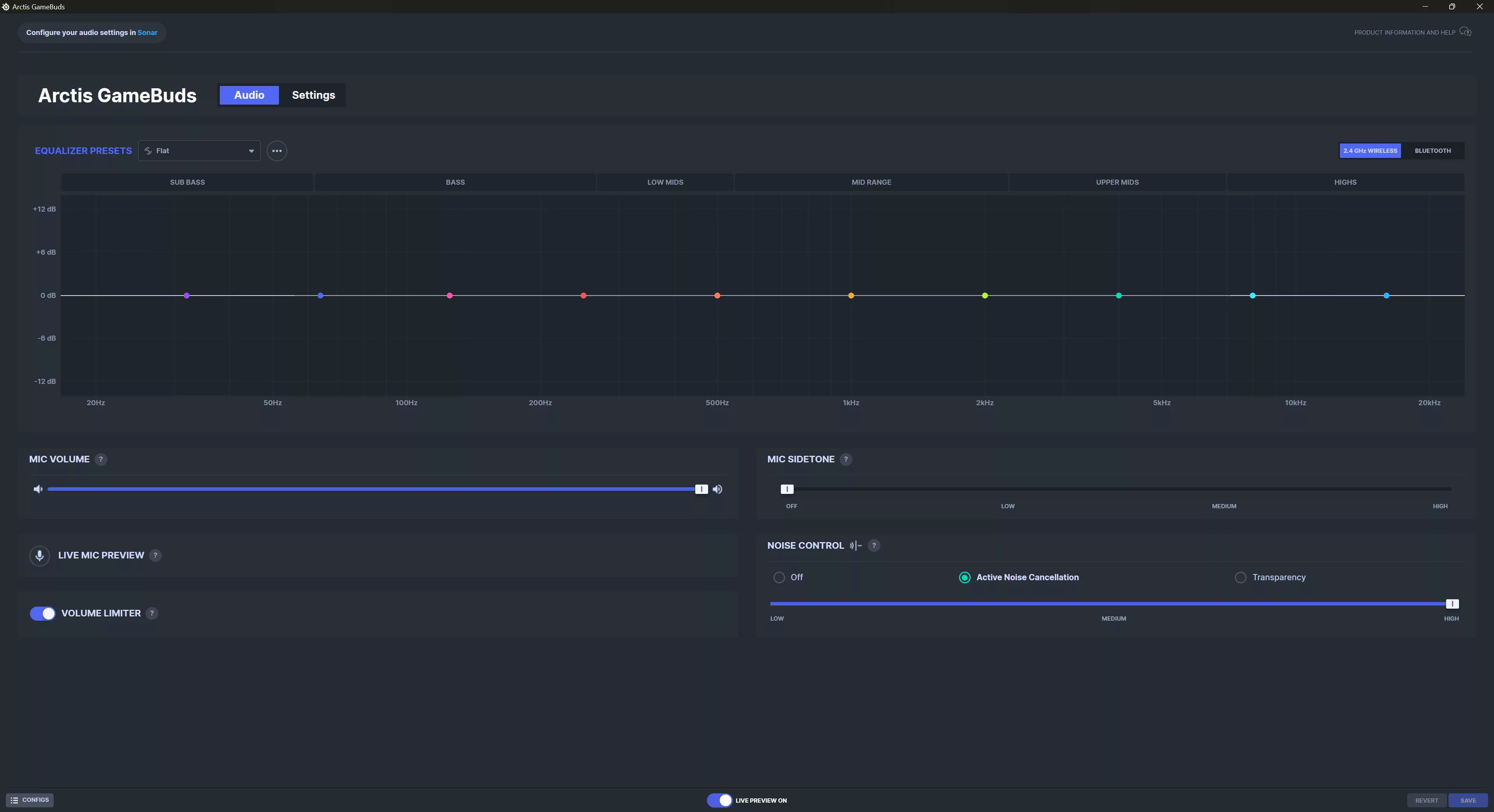Open the Configs panel button

pos(30,800)
